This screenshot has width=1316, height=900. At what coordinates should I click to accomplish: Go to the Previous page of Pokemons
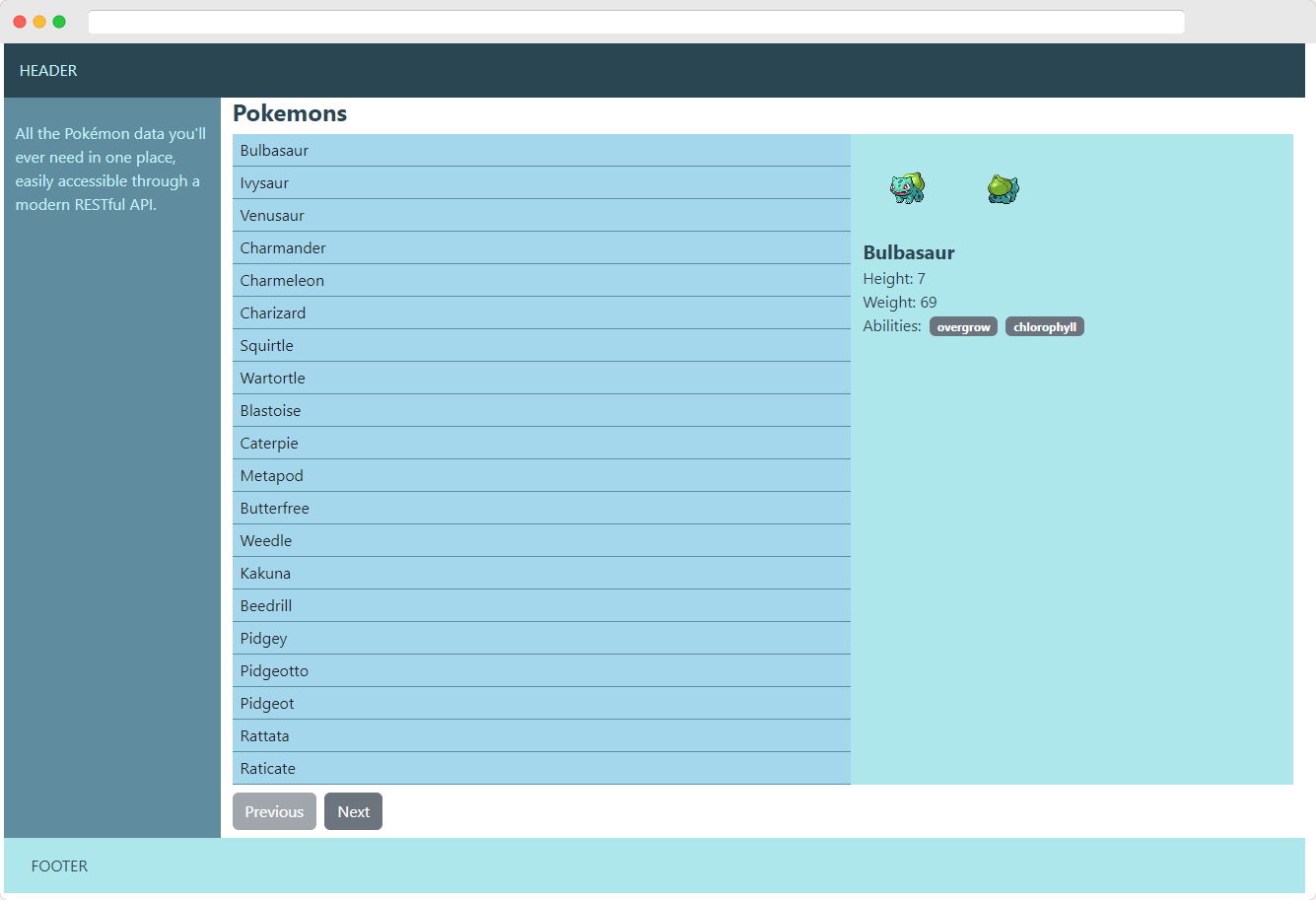274,811
